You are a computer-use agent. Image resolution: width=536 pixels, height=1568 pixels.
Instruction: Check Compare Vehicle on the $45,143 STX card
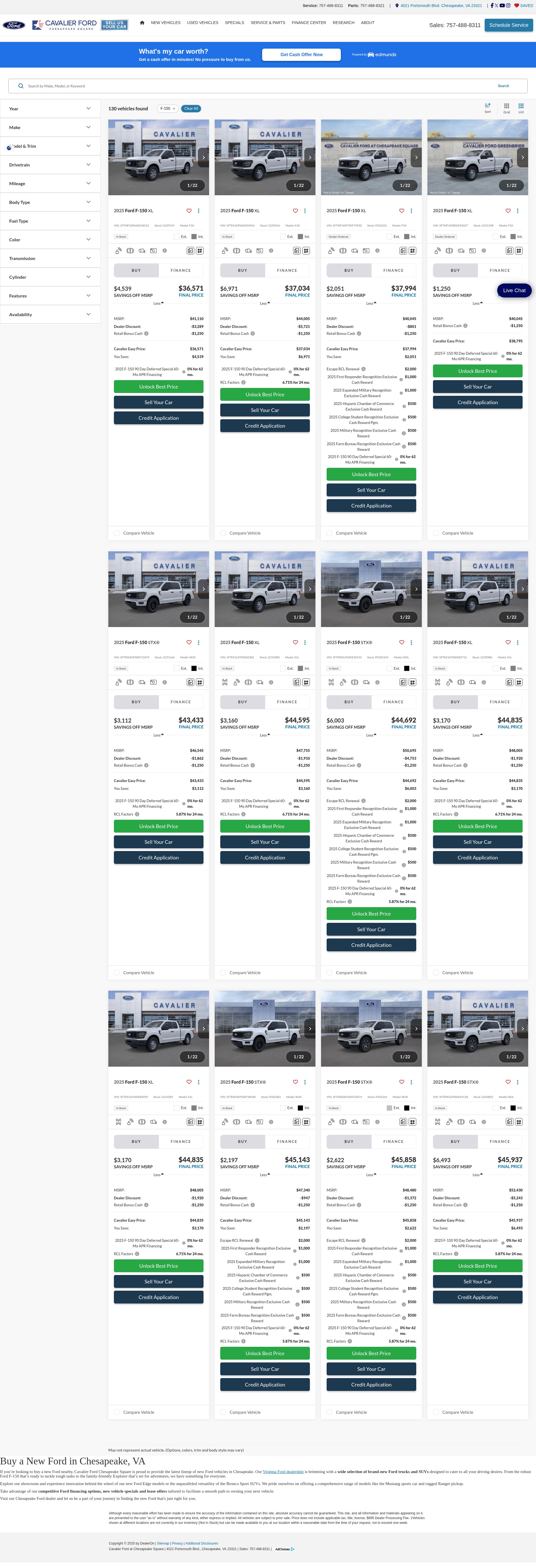click(223, 1412)
